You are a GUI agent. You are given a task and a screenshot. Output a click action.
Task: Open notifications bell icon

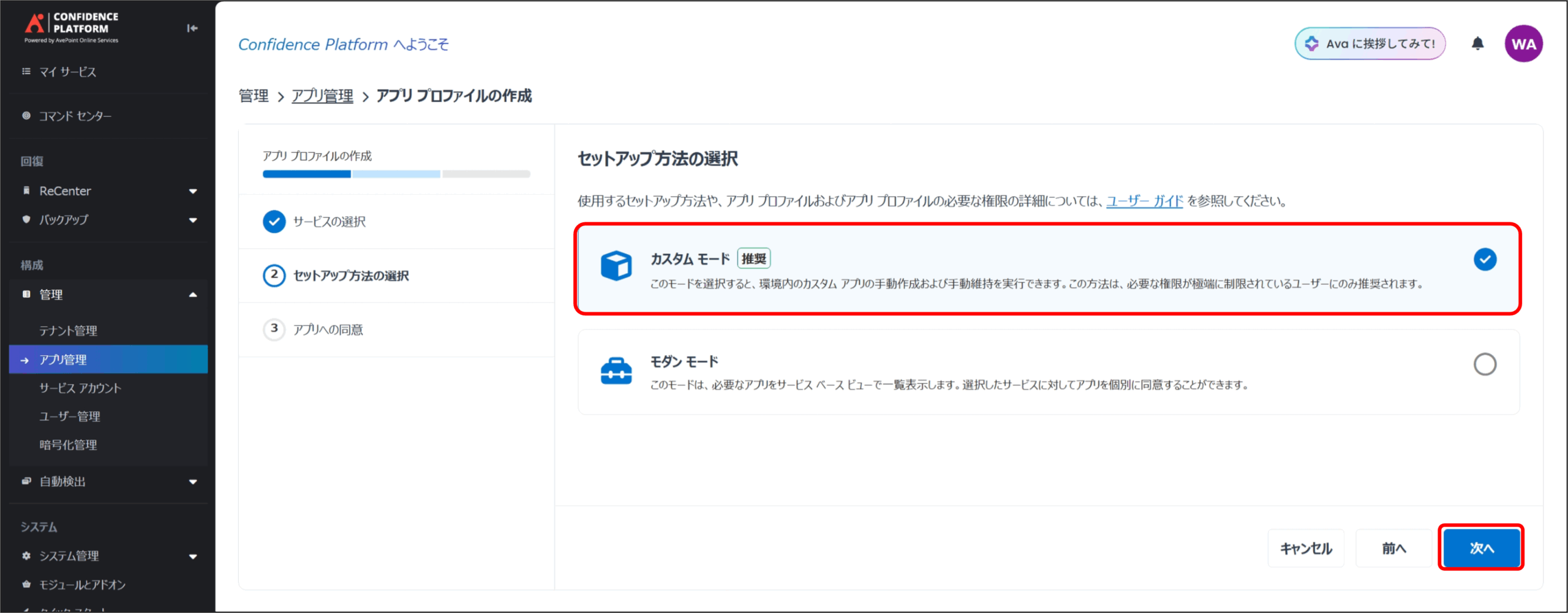pos(1477,43)
